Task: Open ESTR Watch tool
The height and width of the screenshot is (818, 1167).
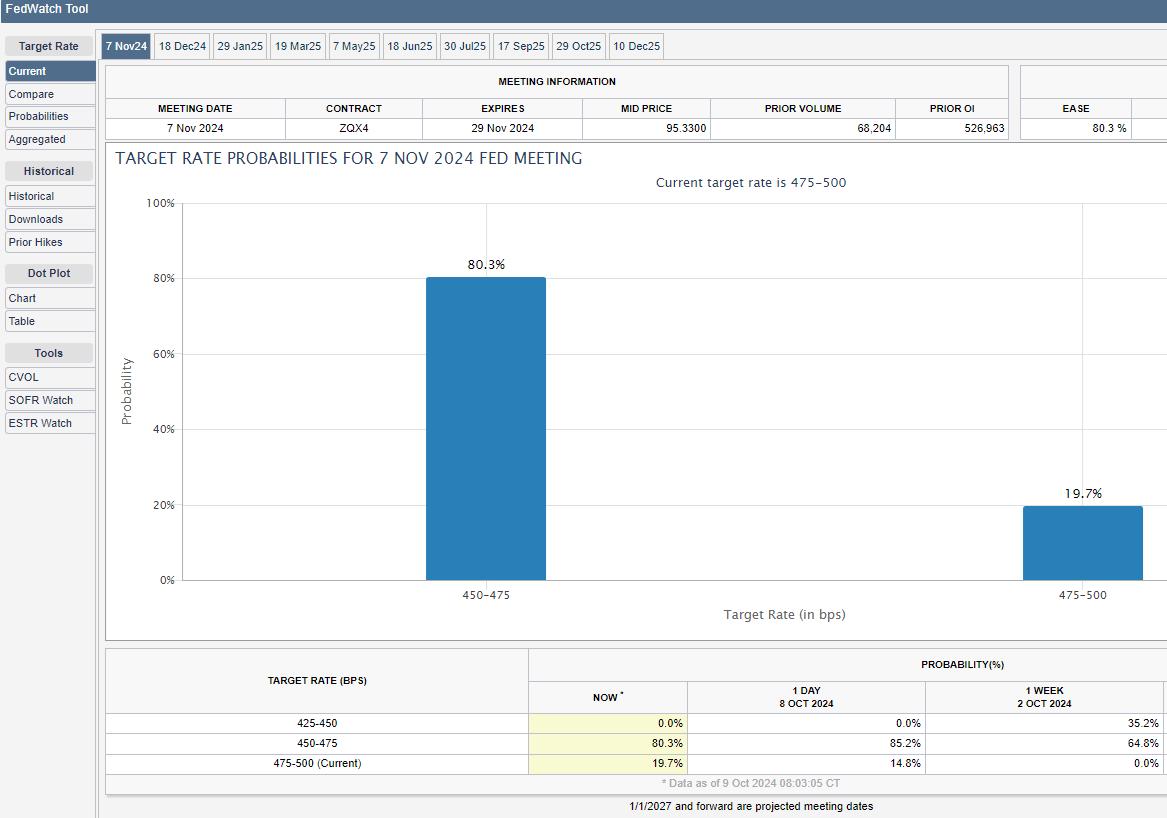Action: pyautogui.click(x=50, y=423)
